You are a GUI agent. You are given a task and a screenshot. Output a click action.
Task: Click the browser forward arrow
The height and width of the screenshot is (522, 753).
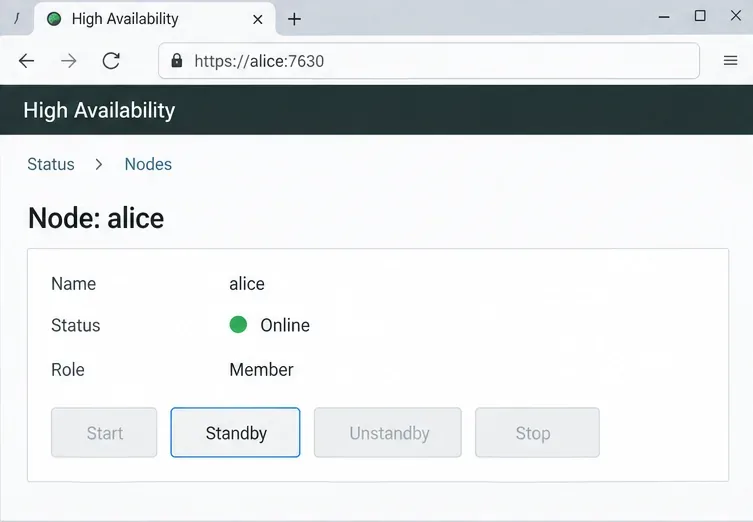point(69,61)
